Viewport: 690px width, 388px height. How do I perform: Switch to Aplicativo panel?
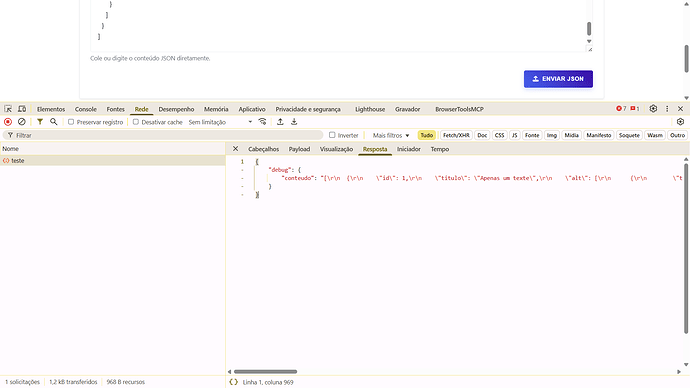pyautogui.click(x=252, y=109)
